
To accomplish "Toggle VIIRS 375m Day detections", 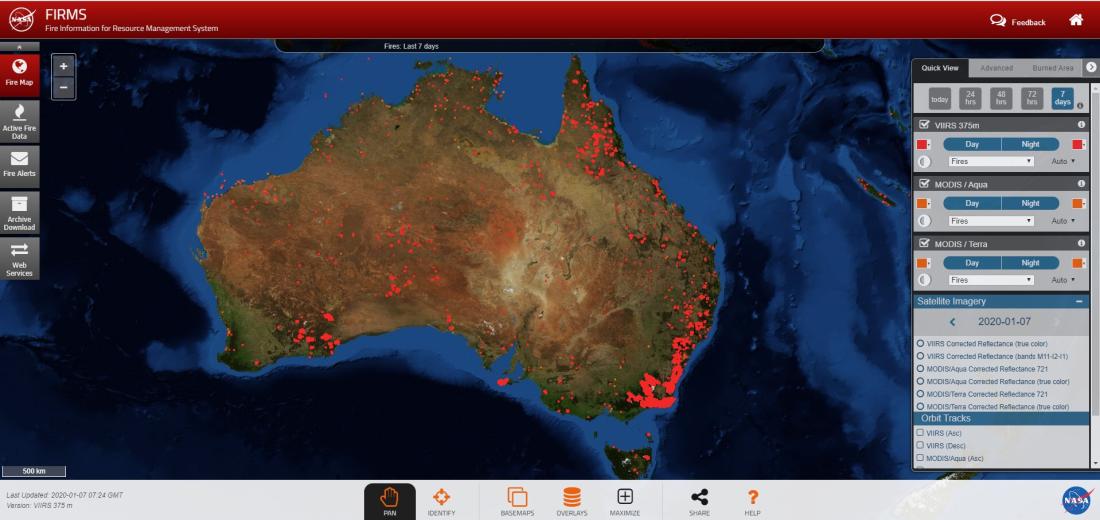I will (x=972, y=144).
